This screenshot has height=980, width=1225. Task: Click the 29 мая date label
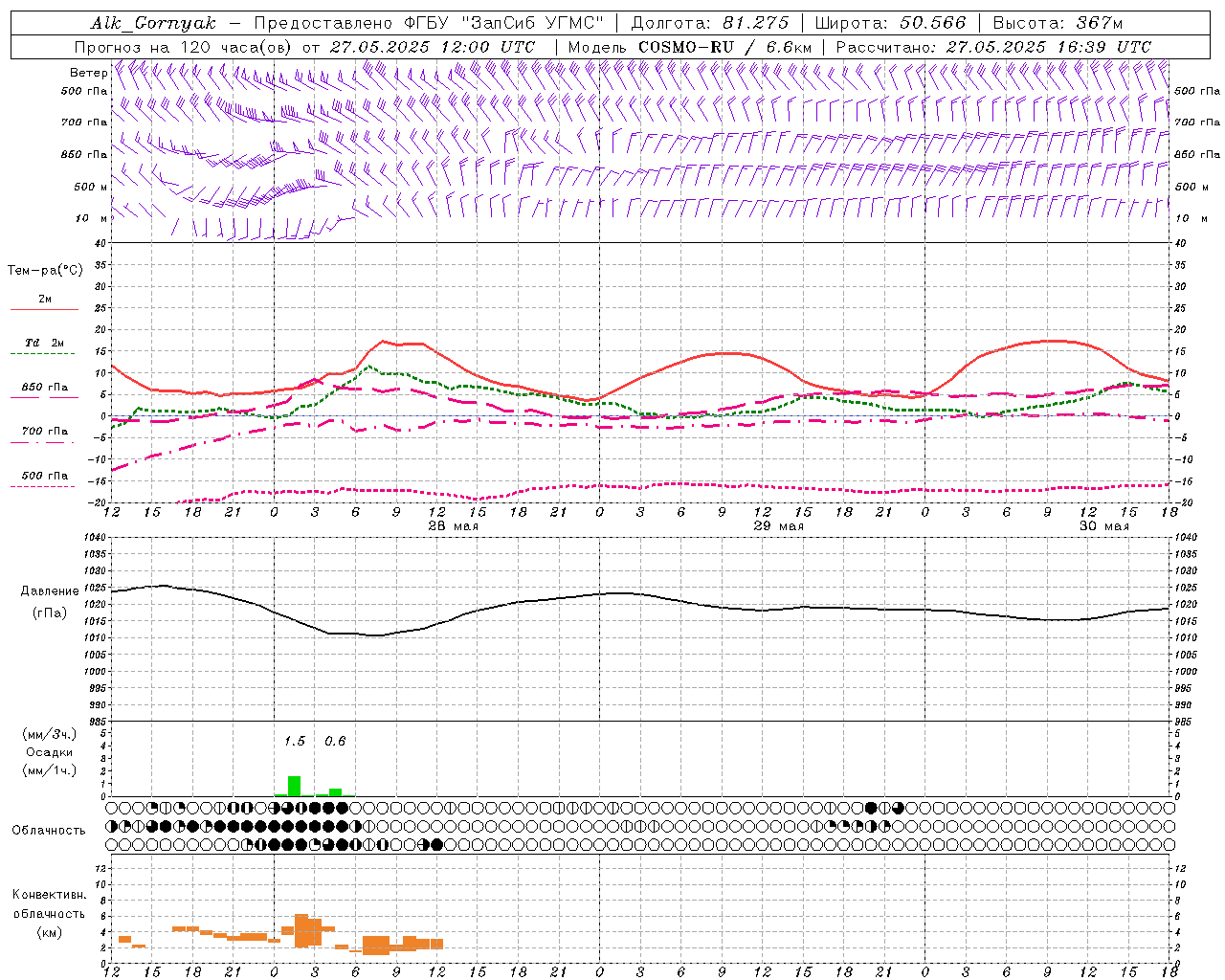[778, 526]
